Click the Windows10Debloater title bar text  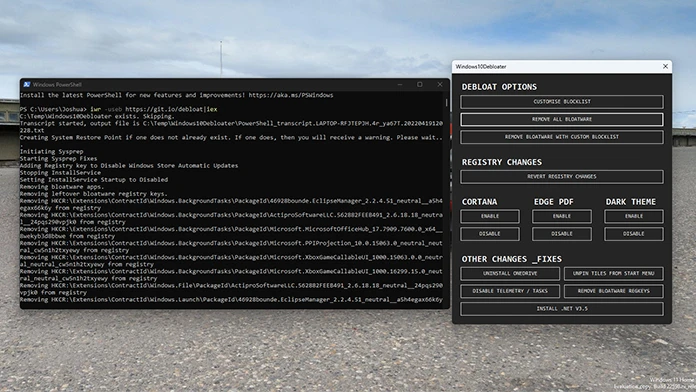(481, 67)
